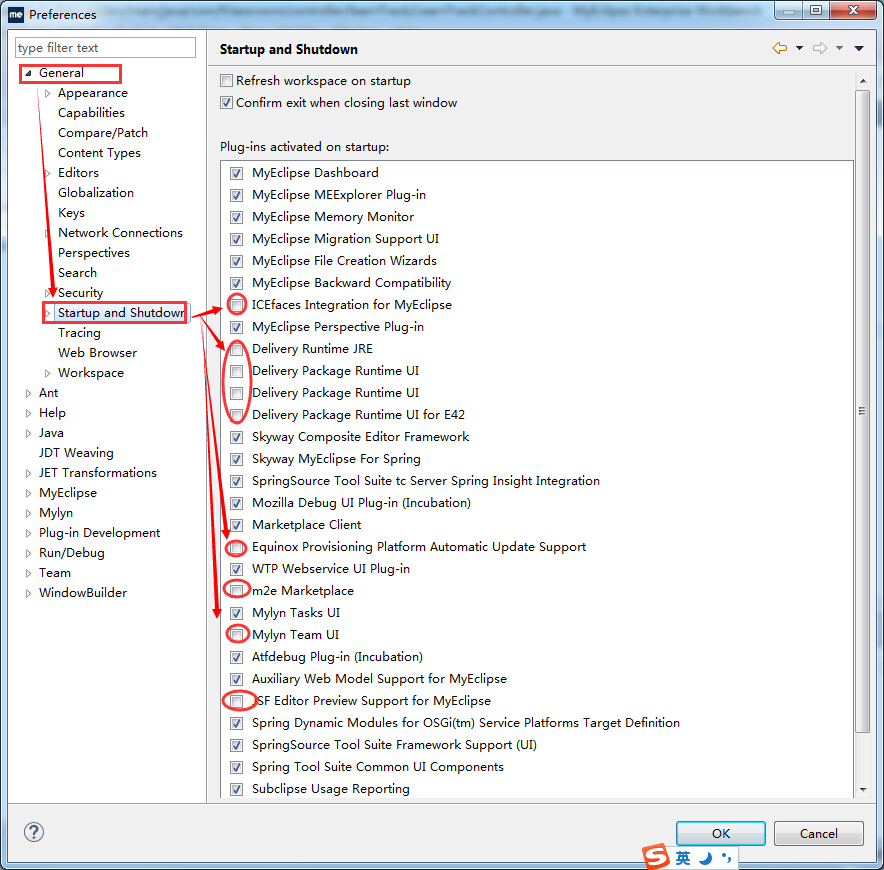This screenshot has height=870, width=884.
Task: Select Globalization preference page
Action: (96, 193)
